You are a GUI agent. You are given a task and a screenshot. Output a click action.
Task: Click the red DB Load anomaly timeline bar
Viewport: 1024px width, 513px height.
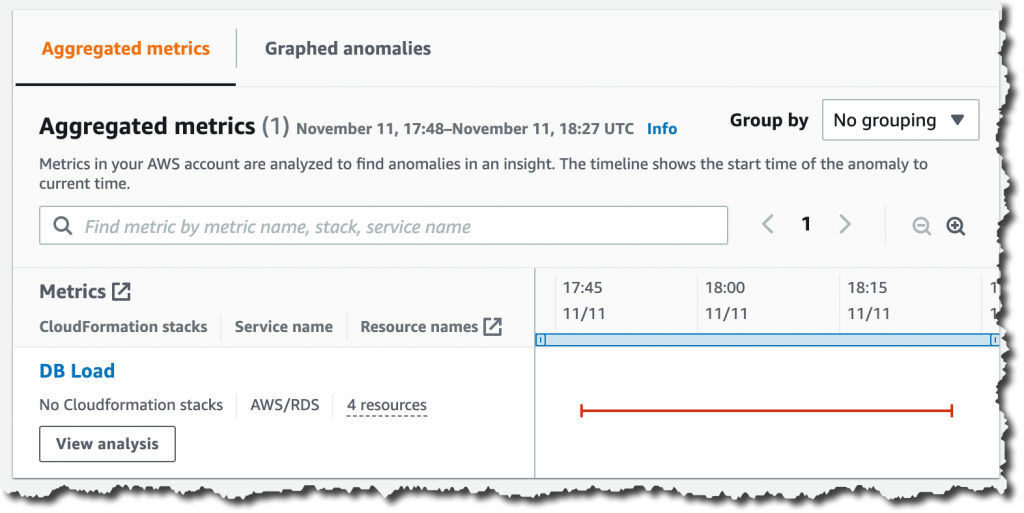(766, 410)
